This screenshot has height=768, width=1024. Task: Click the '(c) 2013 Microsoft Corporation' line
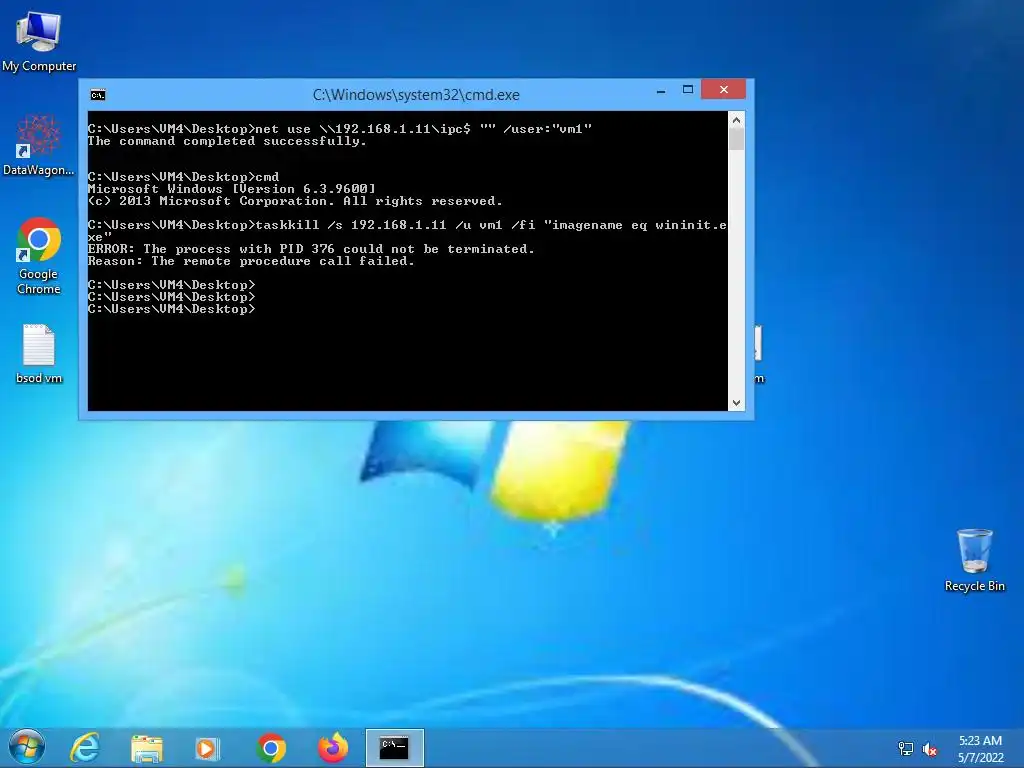[x=295, y=201]
